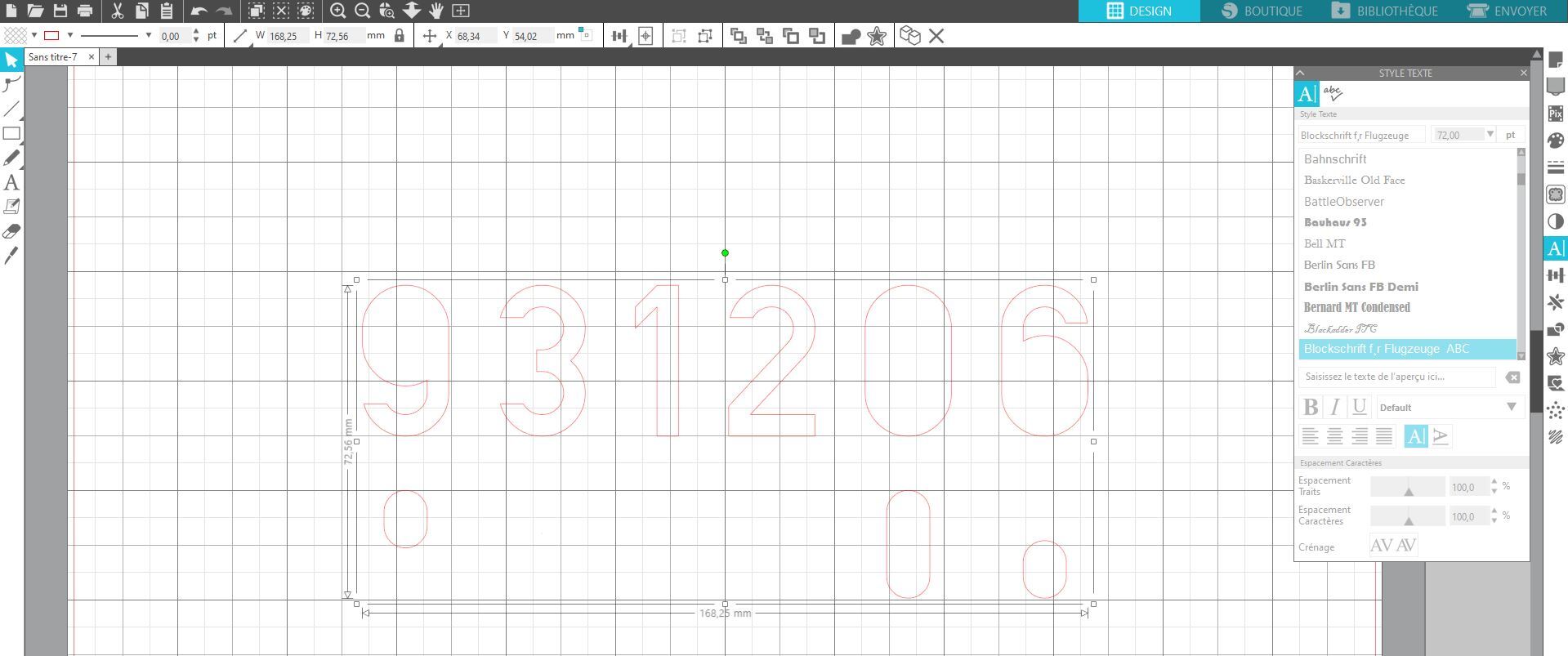Toggle Bold text formatting
The image size is (1568, 656).
point(1311,407)
